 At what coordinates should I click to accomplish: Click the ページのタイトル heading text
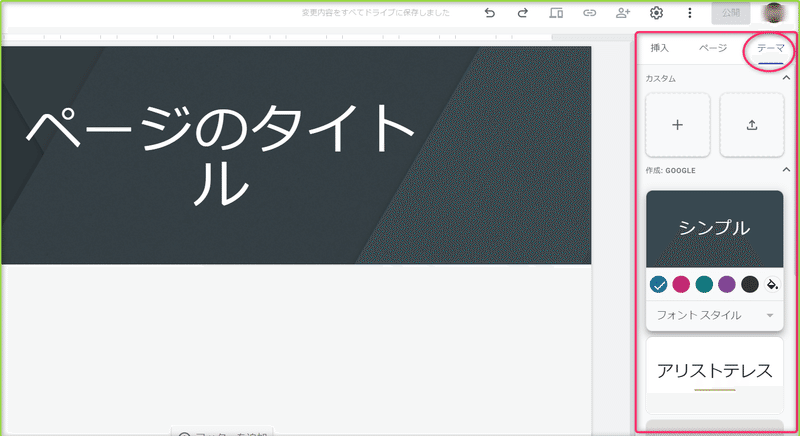[220, 155]
